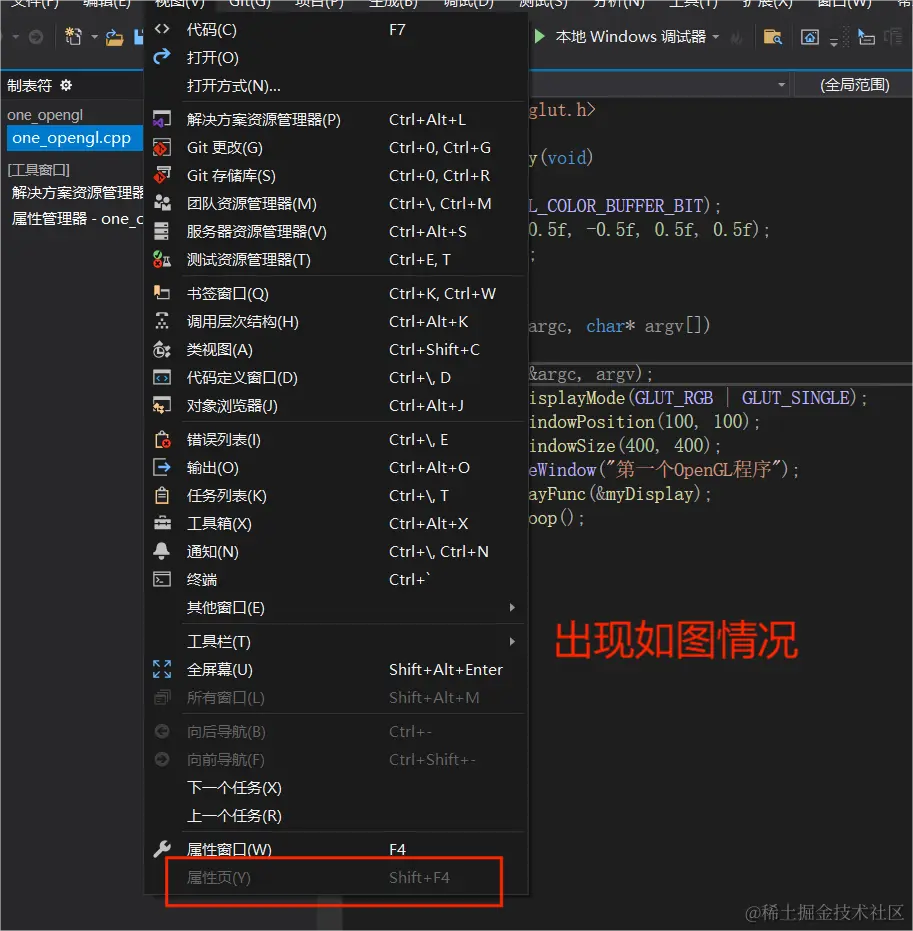Click the myDisplay argument in code editor

(x=649, y=493)
